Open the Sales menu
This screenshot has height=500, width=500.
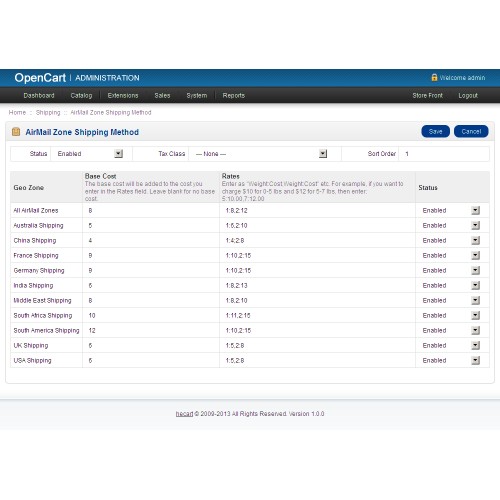(x=162, y=96)
